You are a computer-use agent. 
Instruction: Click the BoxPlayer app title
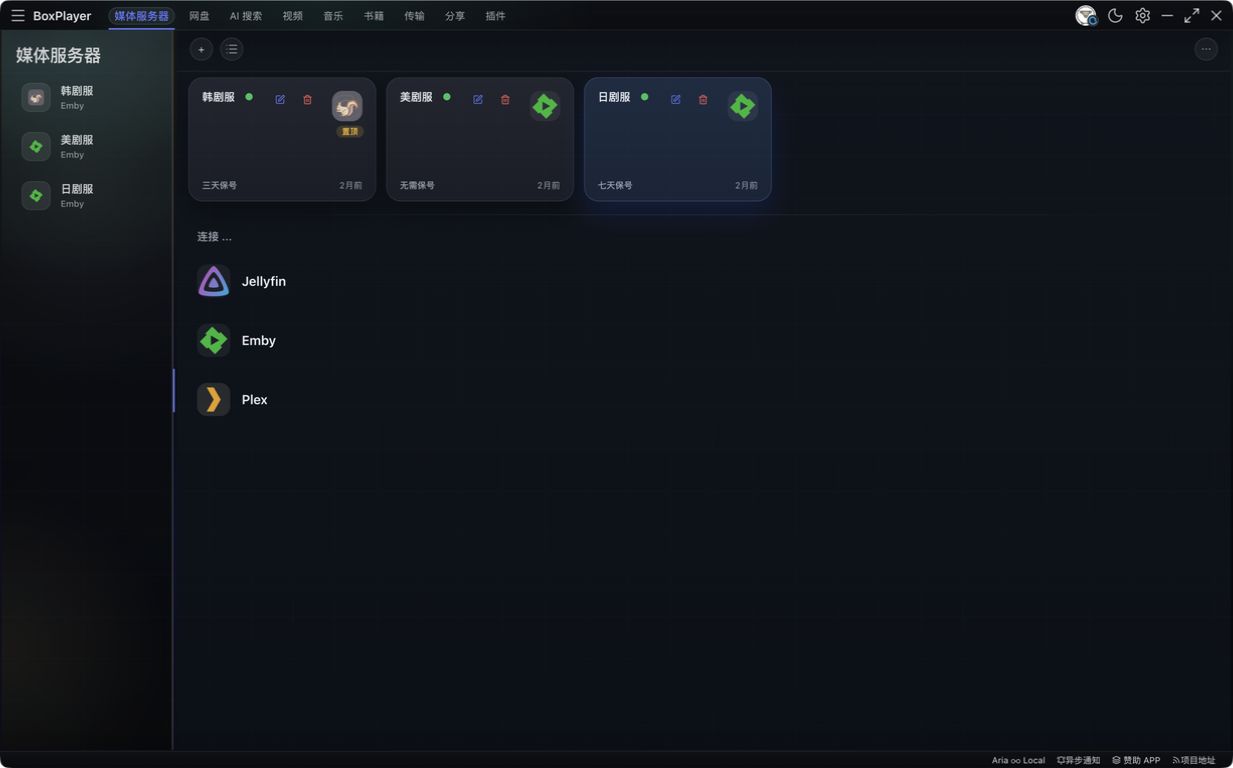coord(62,16)
